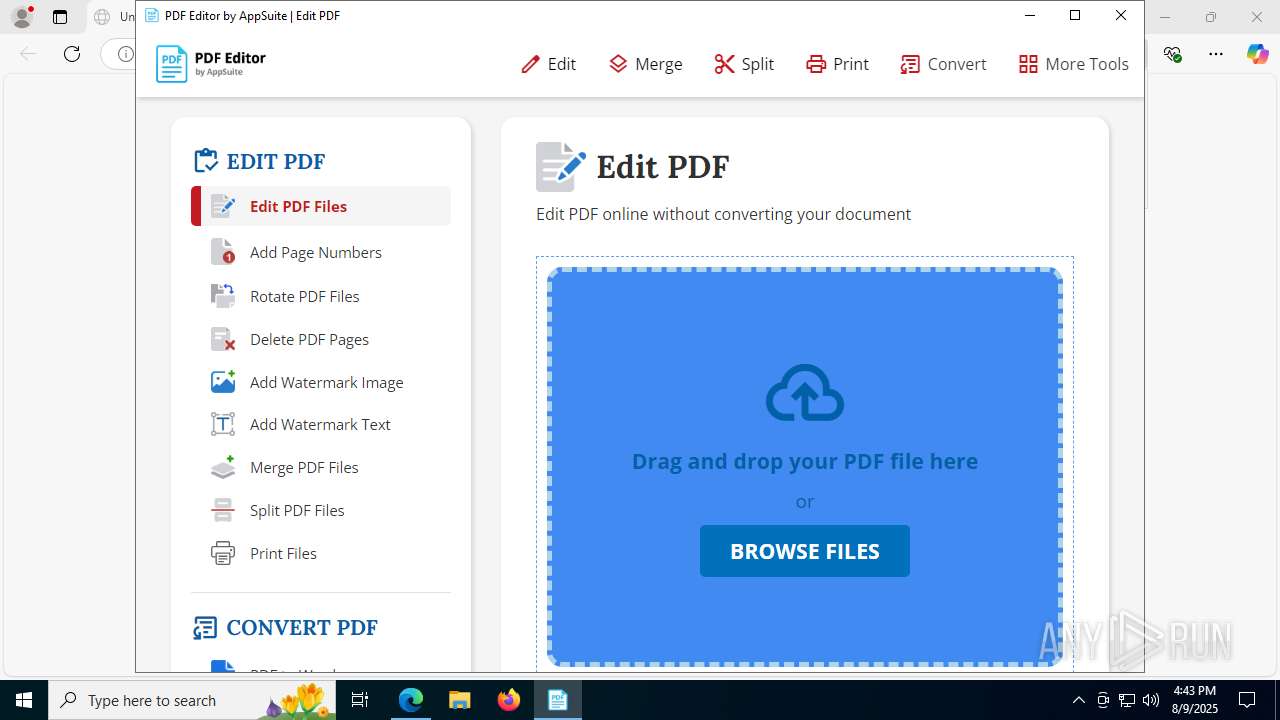Open Task View on the taskbar
Viewport: 1280px width, 720px height.
[361, 700]
